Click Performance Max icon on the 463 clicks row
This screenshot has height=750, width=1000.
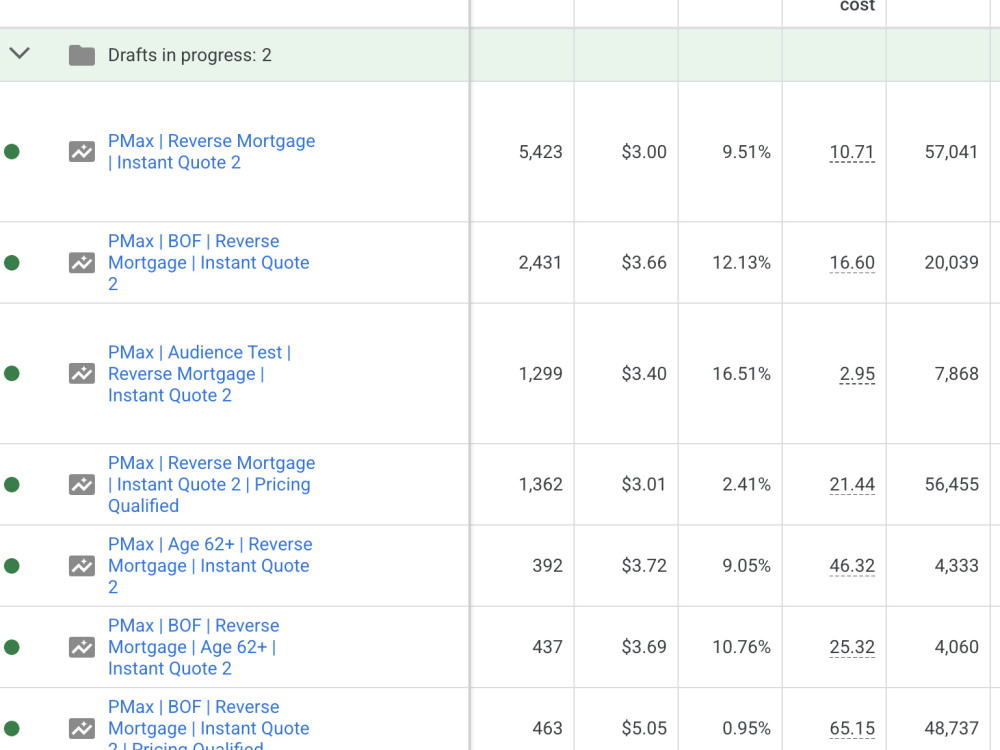[82, 728]
